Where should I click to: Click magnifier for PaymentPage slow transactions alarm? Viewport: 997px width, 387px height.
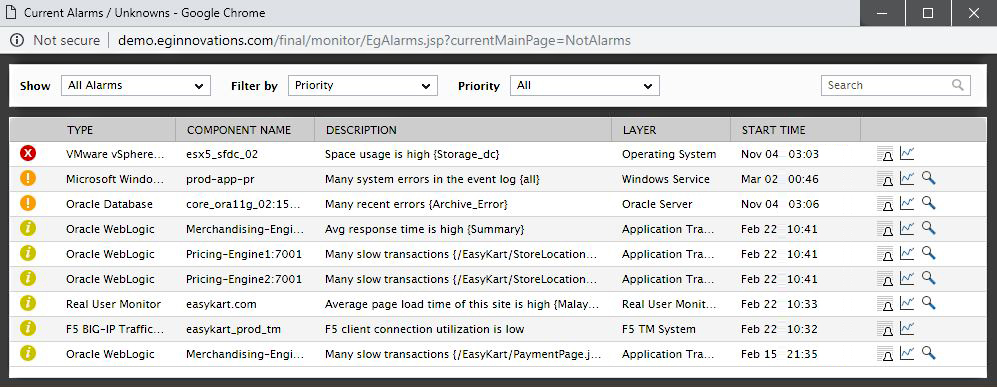click(x=929, y=353)
